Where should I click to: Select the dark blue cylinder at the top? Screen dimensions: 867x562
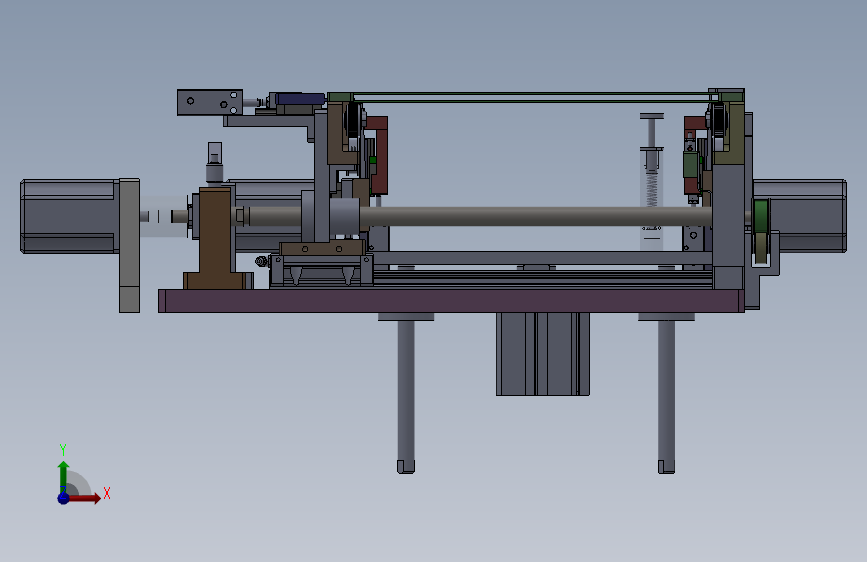(x=300, y=99)
